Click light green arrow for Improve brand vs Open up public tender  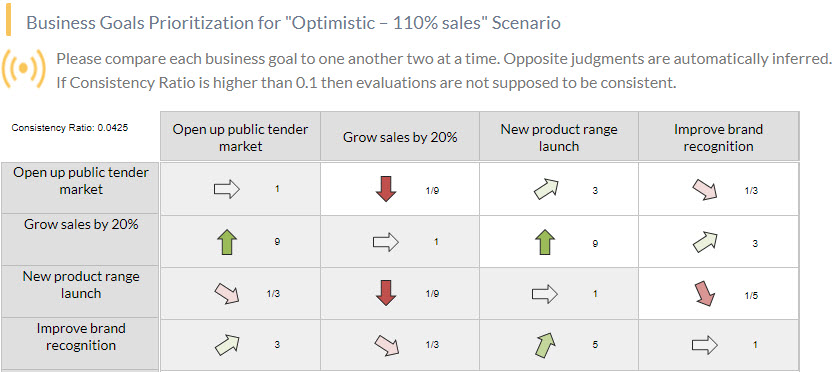pyautogui.click(x=227, y=345)
